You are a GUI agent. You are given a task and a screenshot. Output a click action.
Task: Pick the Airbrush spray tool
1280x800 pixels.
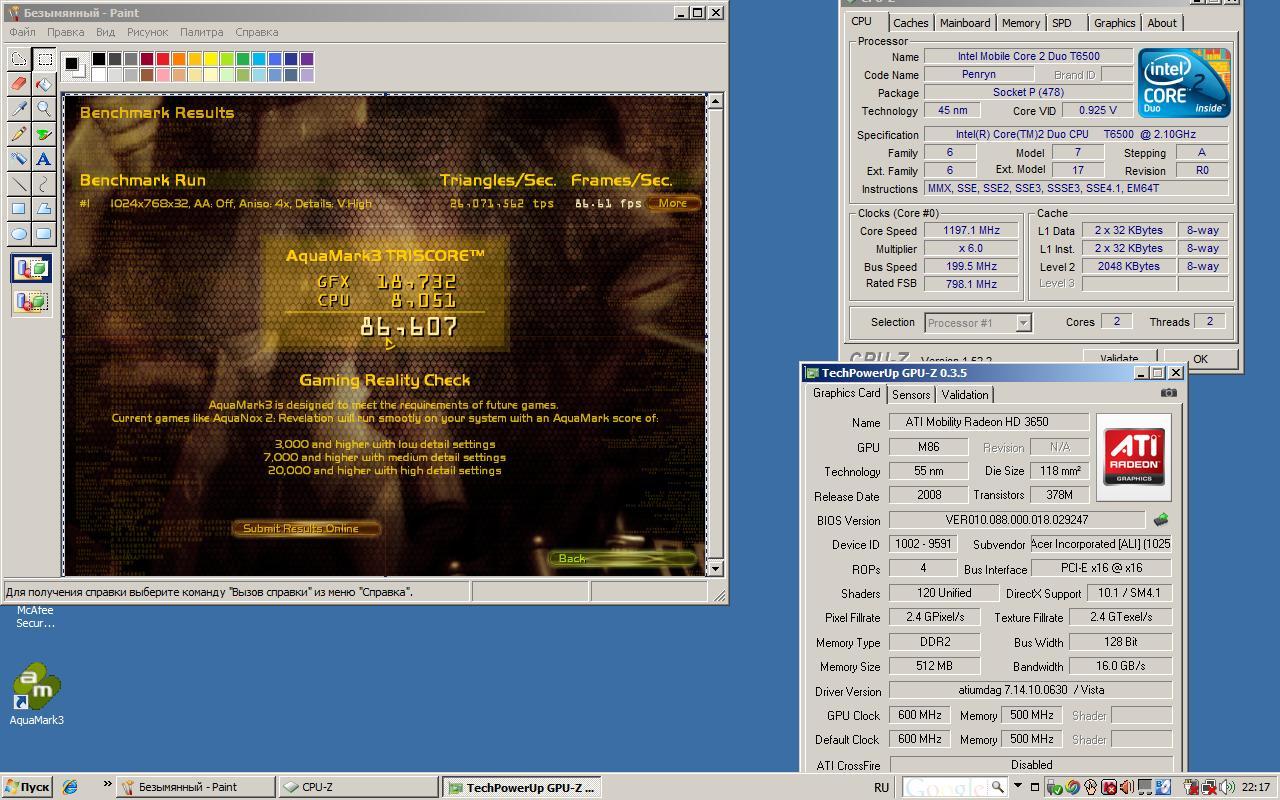coord(19,159)
